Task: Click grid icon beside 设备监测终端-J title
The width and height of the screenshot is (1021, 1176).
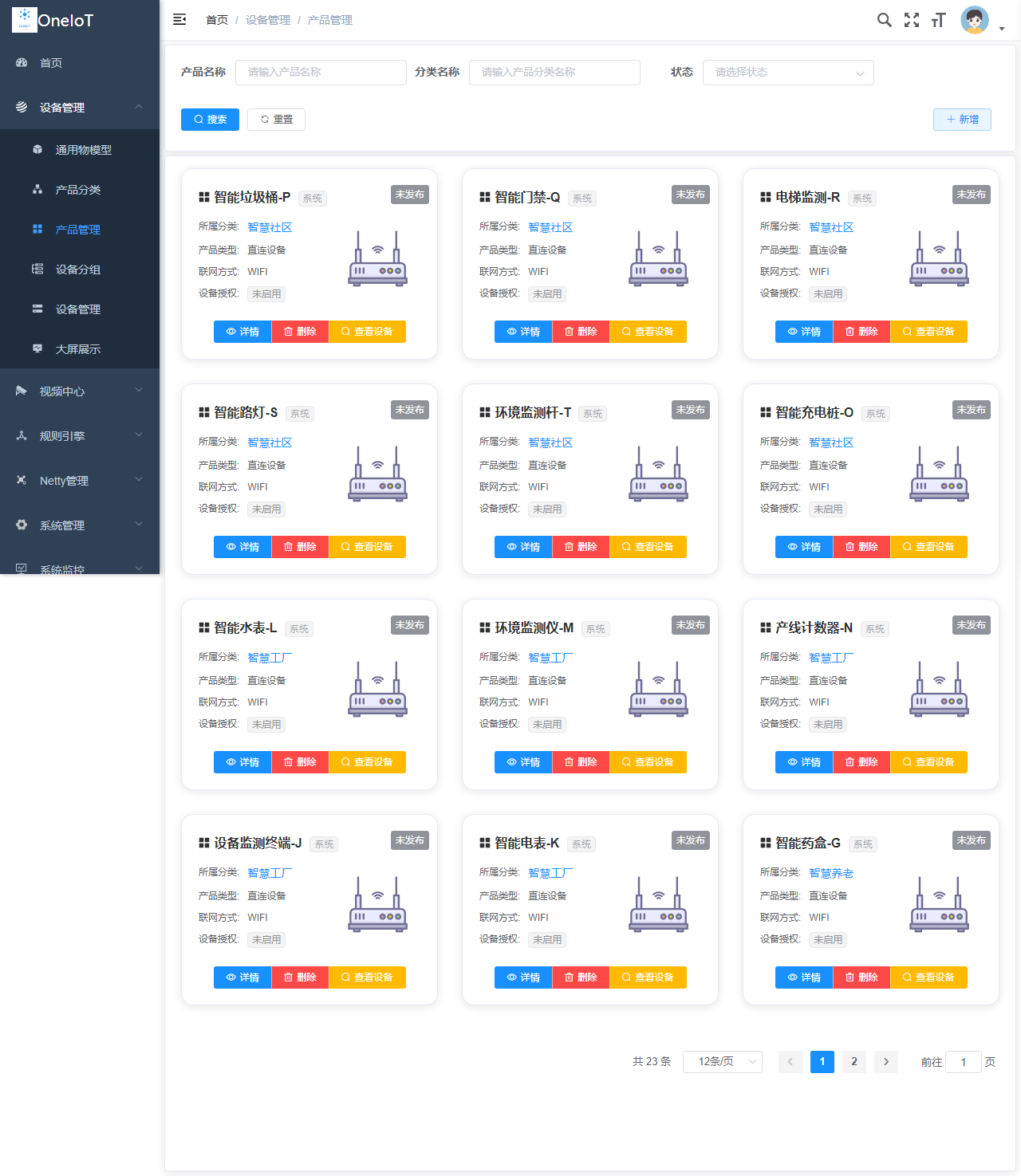Action: pyautogui.click(x=204, y=843)
